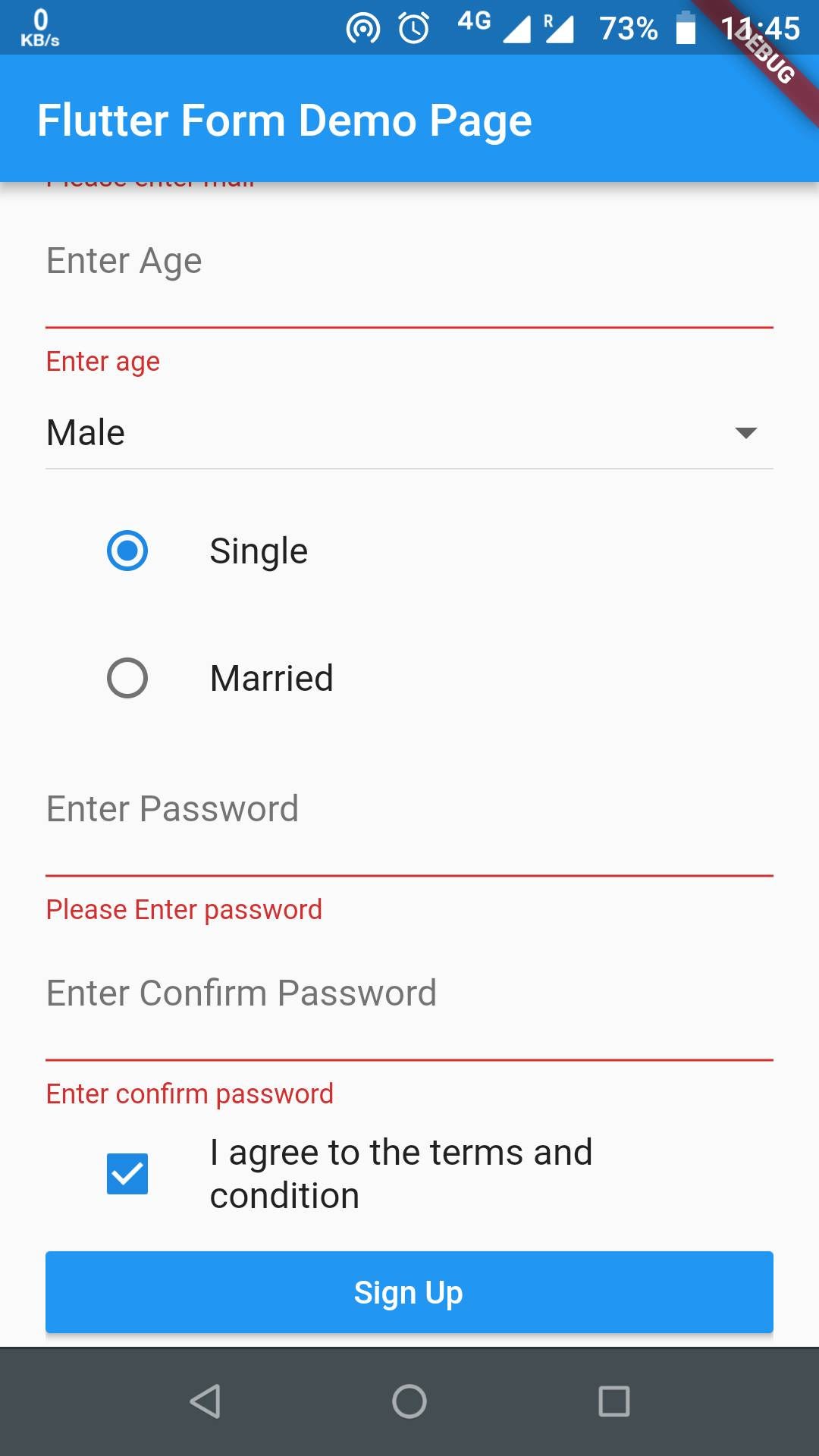Tap the back navigation triangle
819x1456 pixels.
click(x=205, y=1399)
